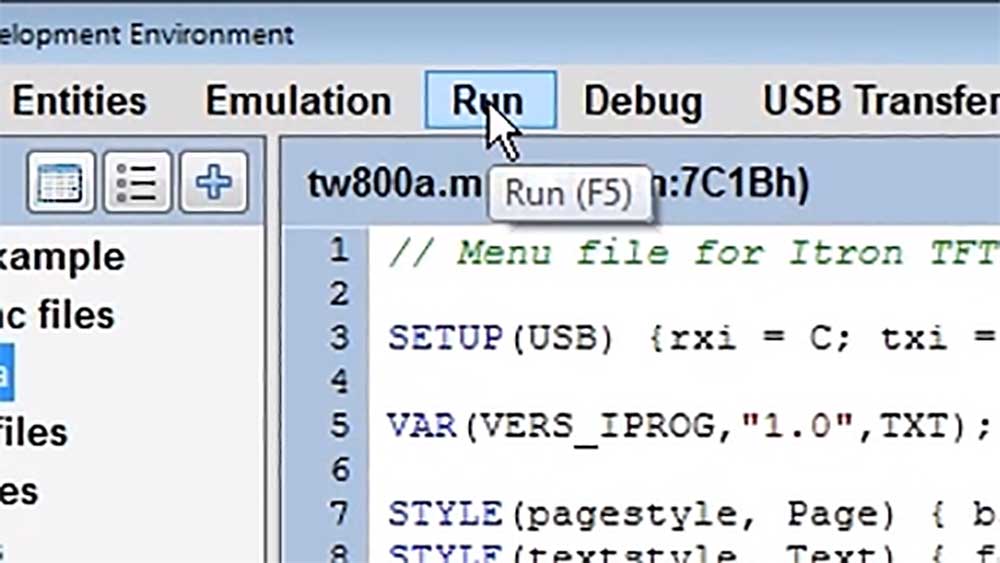The image size is (1000, 563).
Task: Click the highlighted blue tree item
Action: pos(7,374)
